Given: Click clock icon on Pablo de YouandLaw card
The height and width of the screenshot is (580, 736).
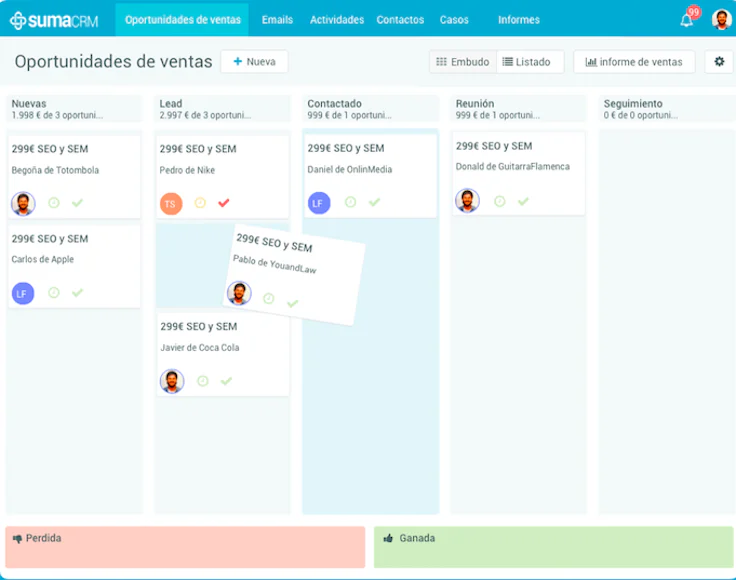Looking at the screenshot, I should pyautogui.click(x=268, y=298).
